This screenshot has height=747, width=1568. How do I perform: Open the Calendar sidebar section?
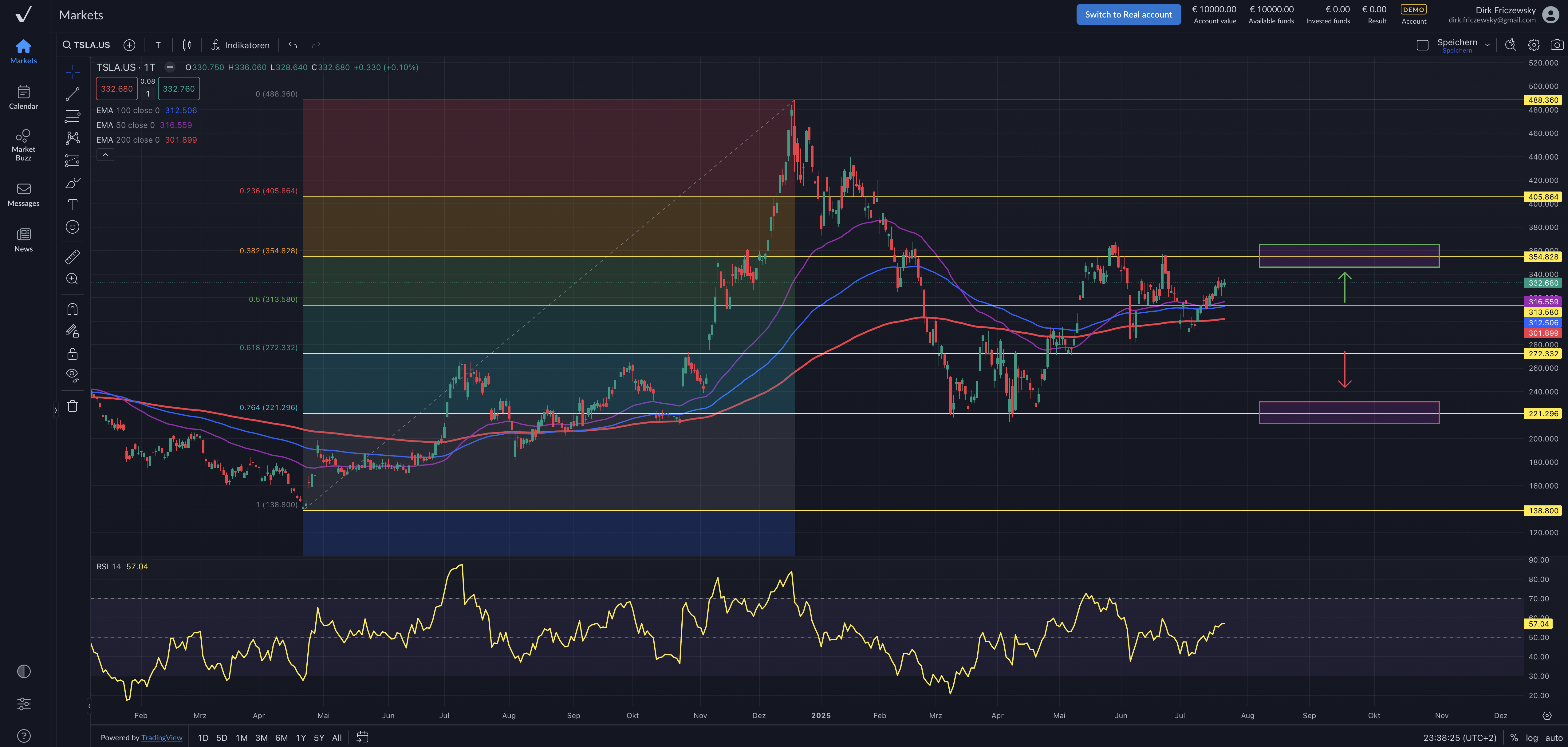click(23, 97)
